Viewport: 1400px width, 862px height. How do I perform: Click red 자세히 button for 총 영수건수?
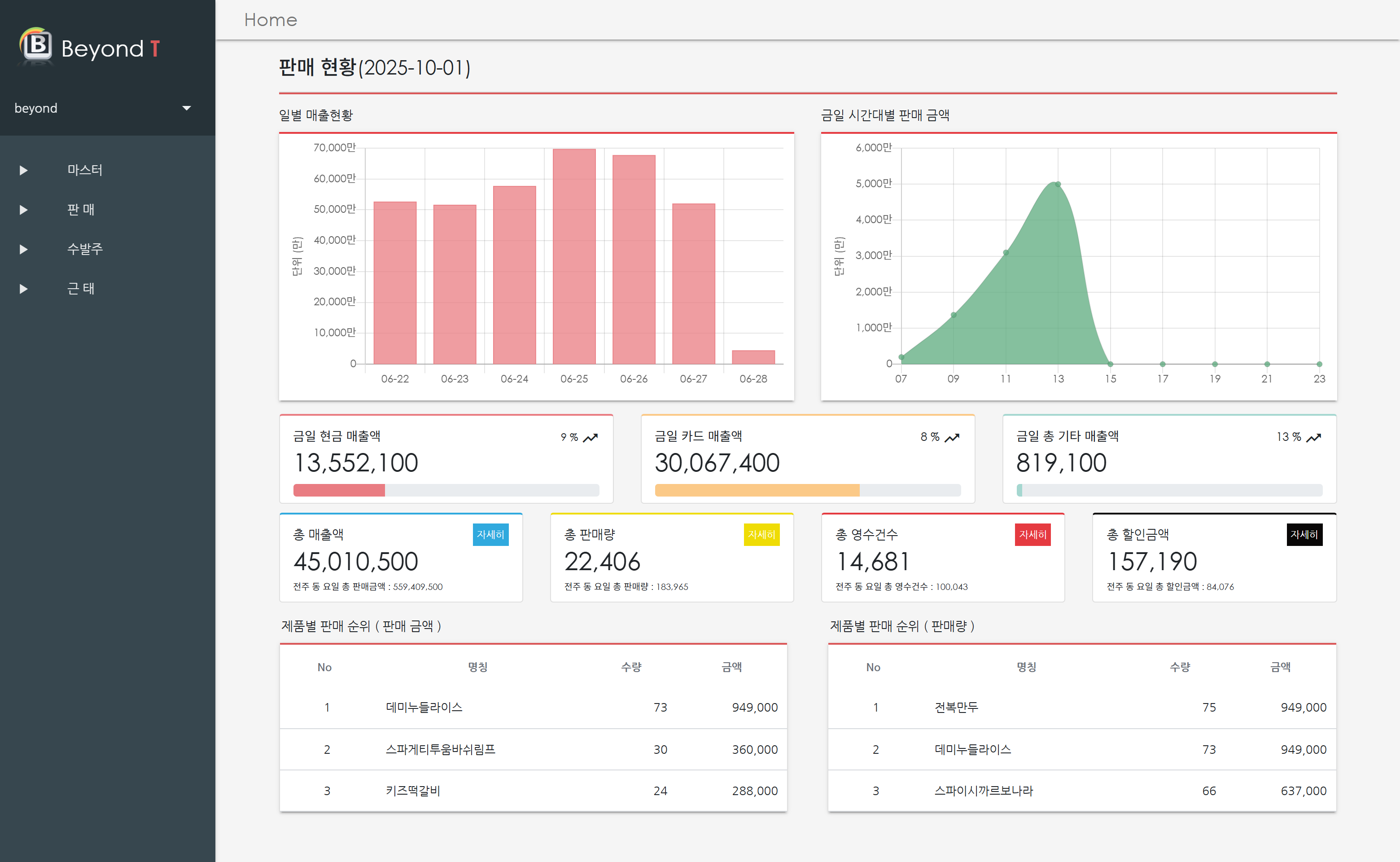tap(1032, 535)
